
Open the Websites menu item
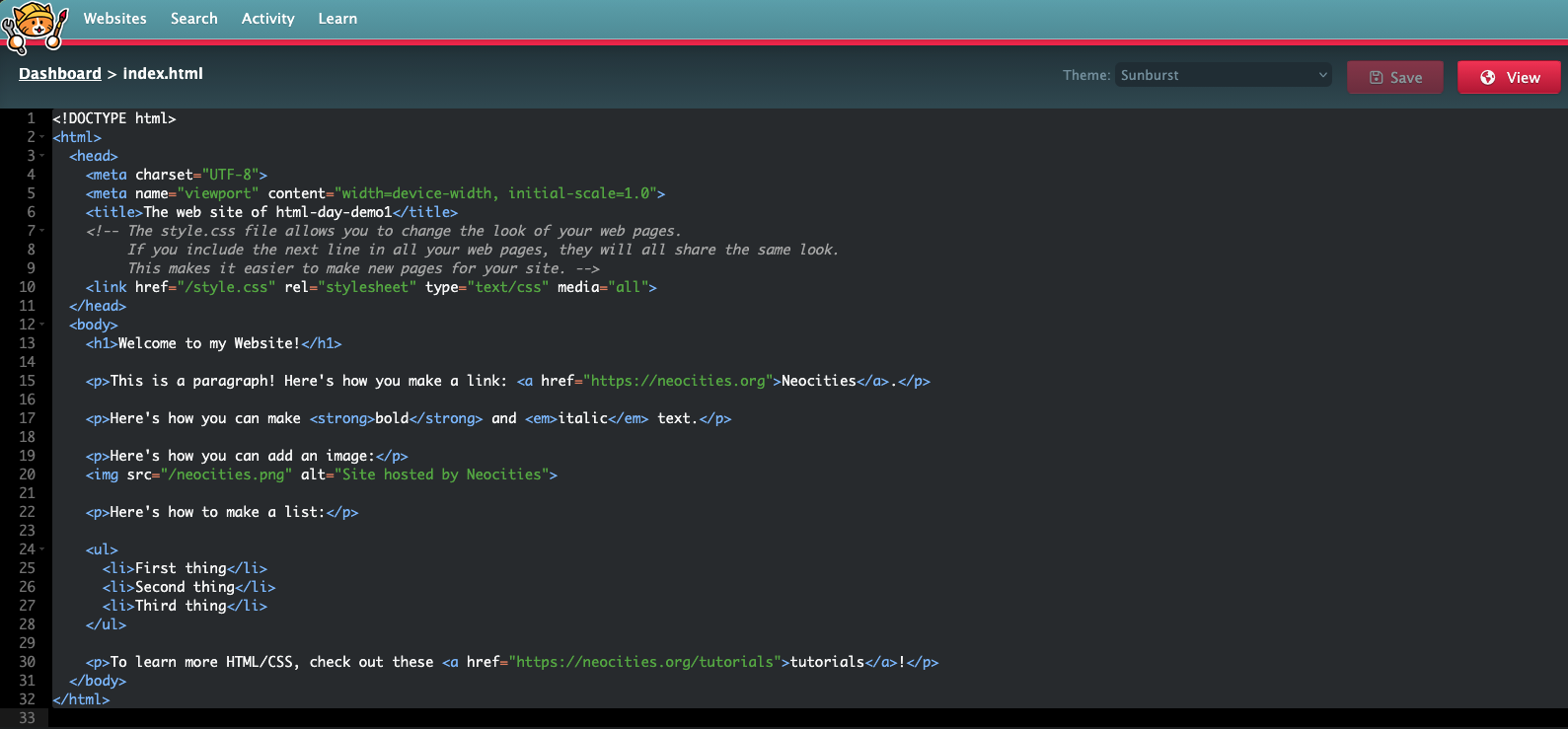click(x=114, y=19)
